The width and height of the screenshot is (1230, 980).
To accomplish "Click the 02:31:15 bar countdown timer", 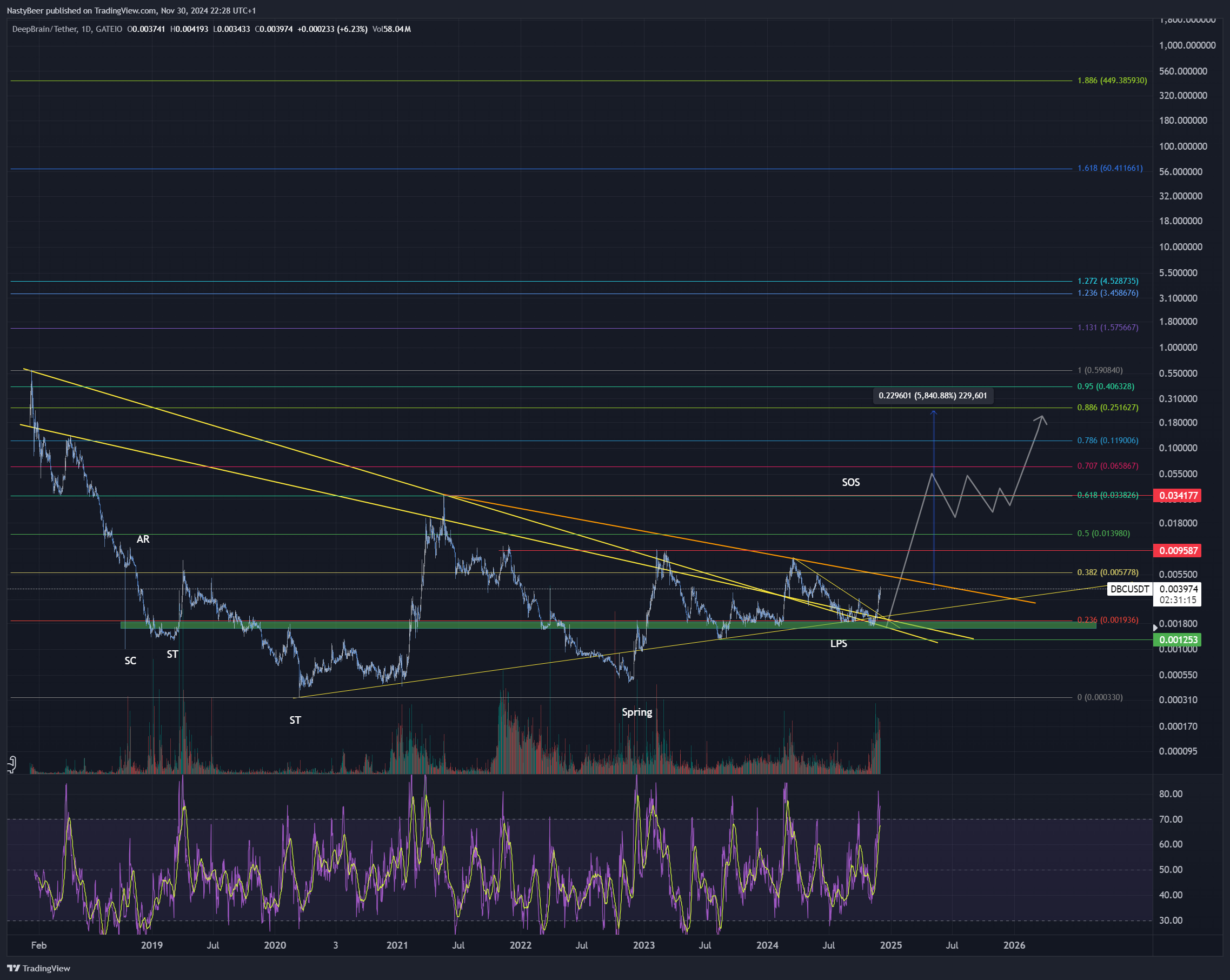I will click(x=1178, y=599).
